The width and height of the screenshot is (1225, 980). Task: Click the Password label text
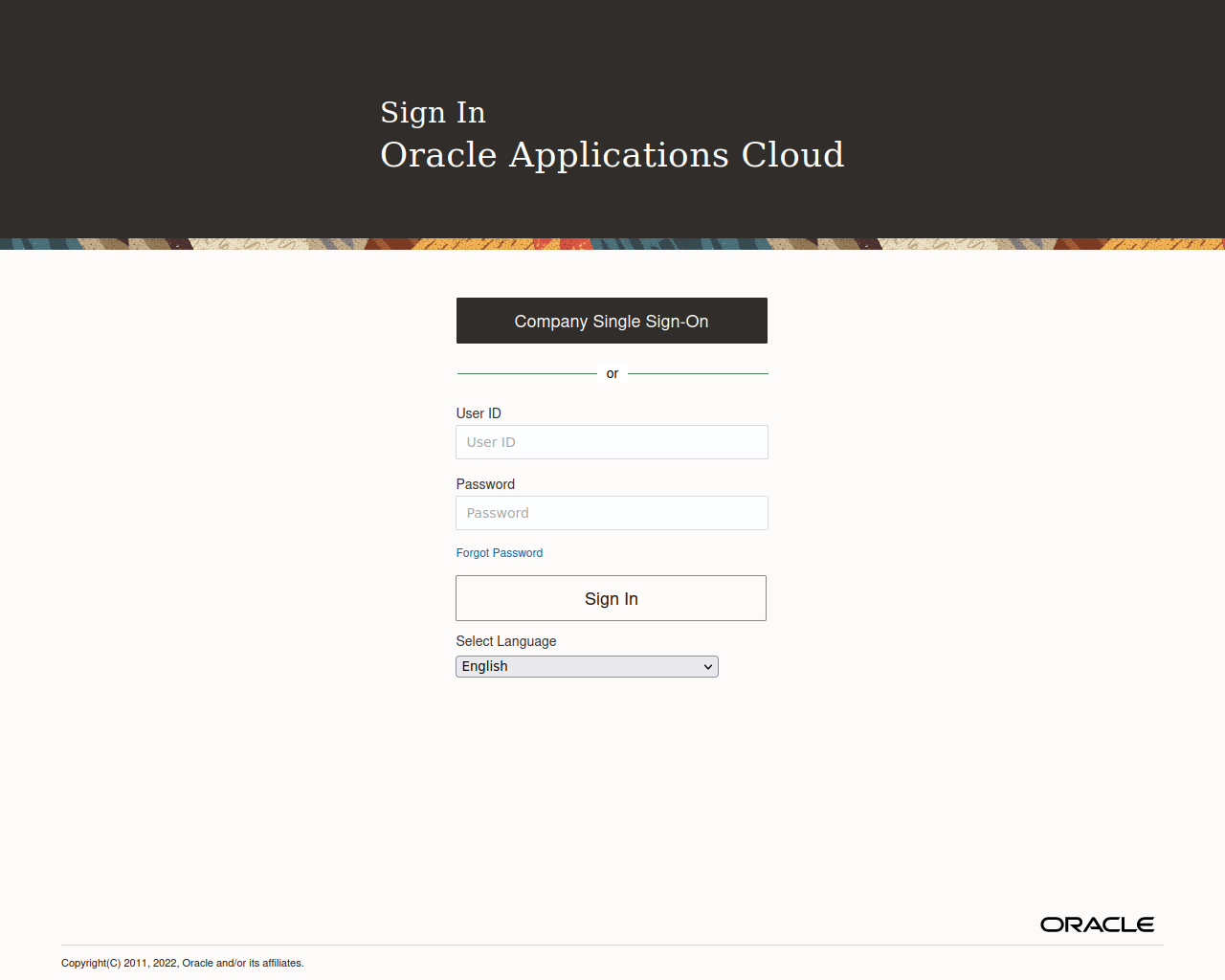click(485, 484)
